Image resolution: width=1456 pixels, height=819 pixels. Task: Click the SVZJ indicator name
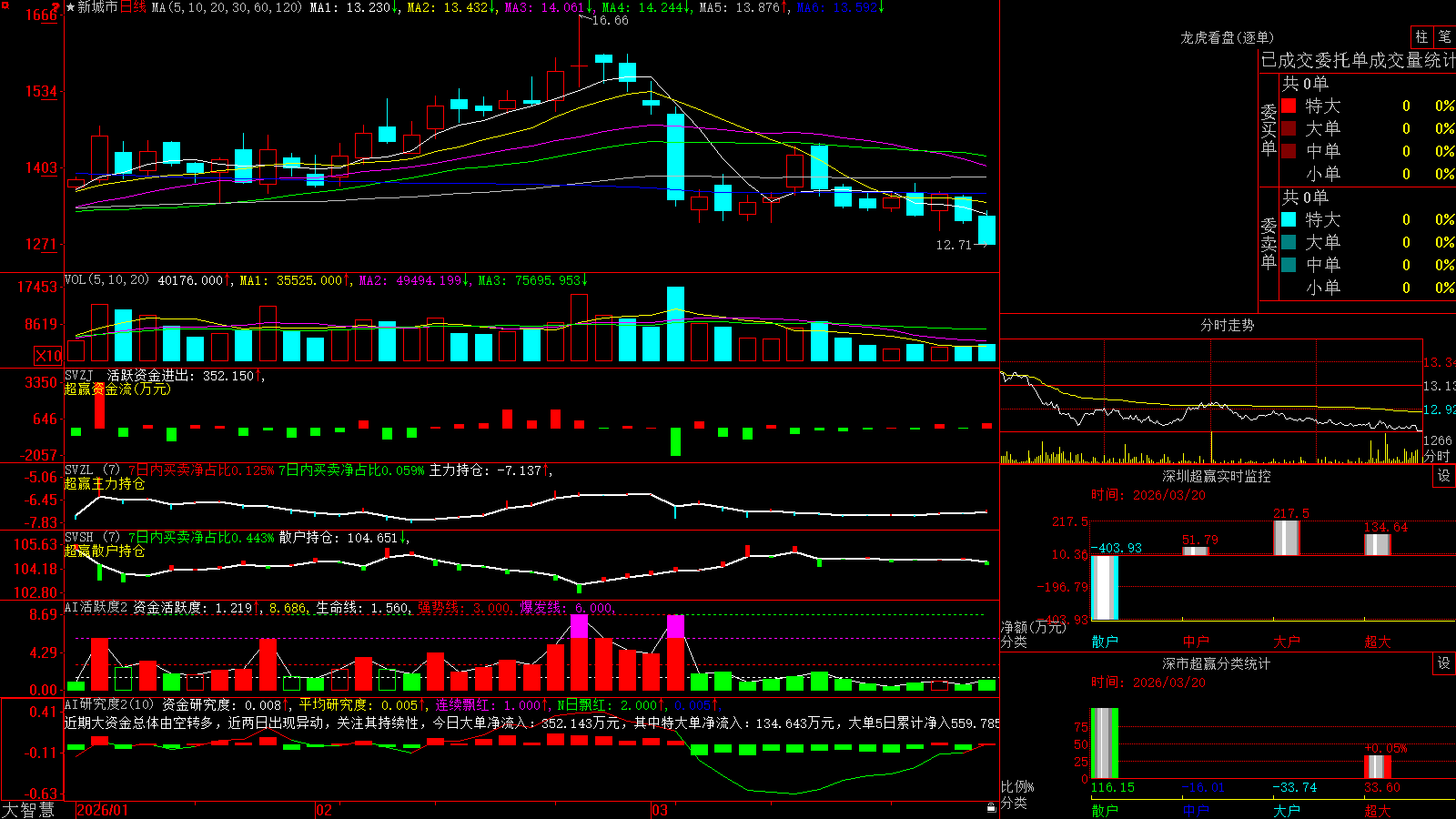78,375
